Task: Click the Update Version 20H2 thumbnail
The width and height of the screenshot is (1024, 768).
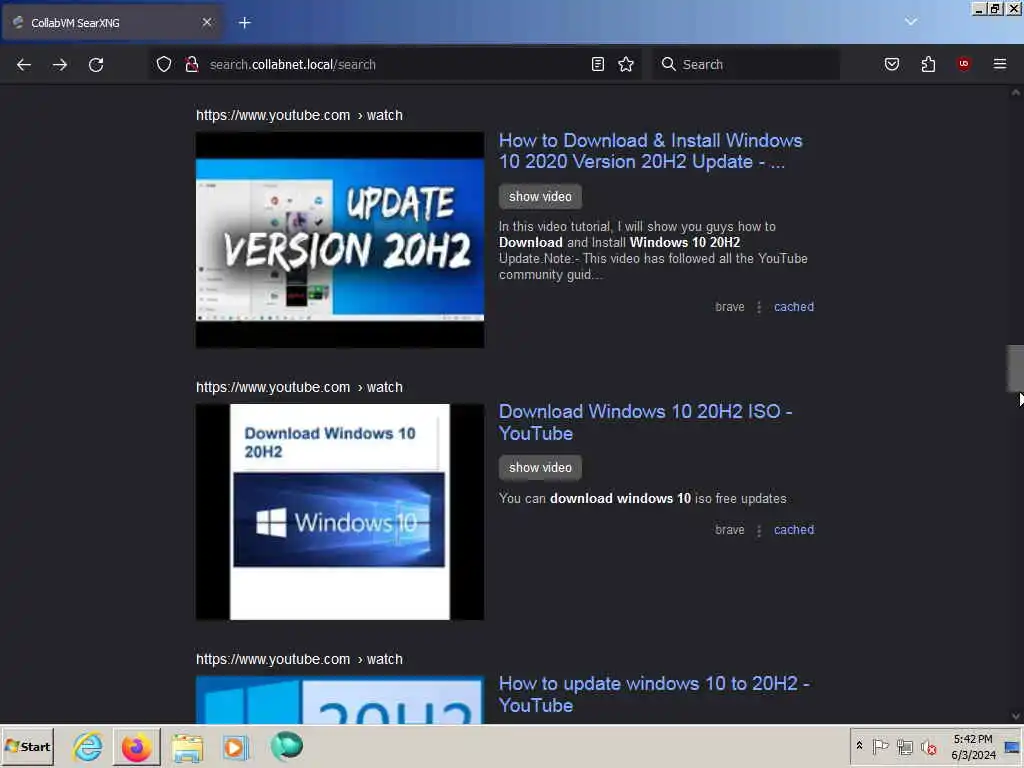Action: click(340, 240)
